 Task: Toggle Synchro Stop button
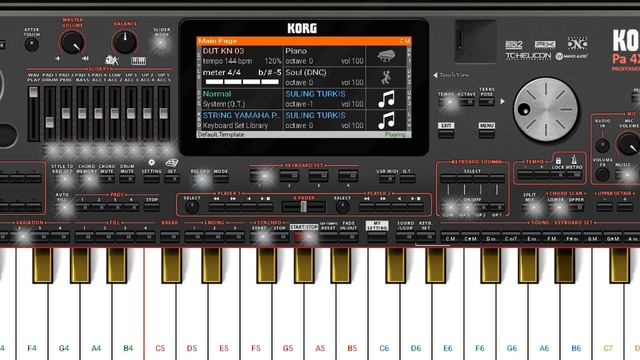[280, 236]
